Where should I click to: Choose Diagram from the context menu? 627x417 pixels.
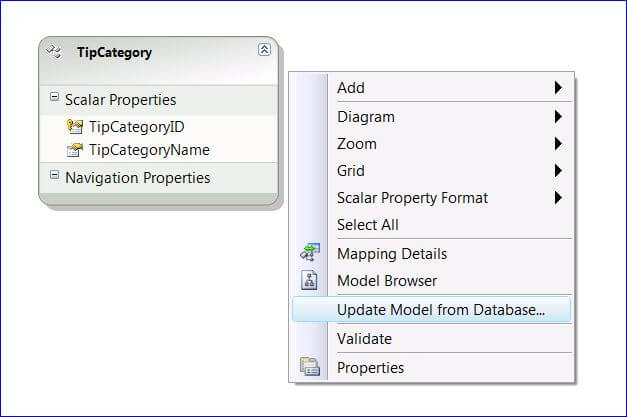[431, 117]
